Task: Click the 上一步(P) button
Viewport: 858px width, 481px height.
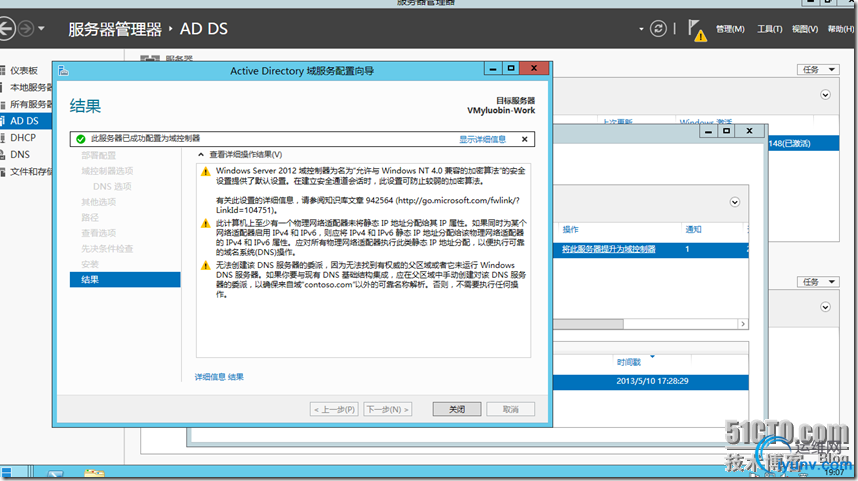Action: click(334, 409)
